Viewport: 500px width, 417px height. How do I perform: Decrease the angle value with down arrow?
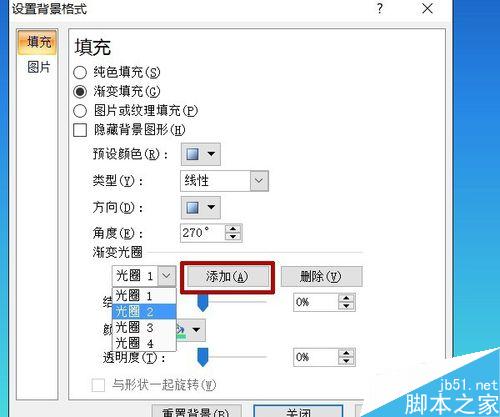tap(233, 237)
